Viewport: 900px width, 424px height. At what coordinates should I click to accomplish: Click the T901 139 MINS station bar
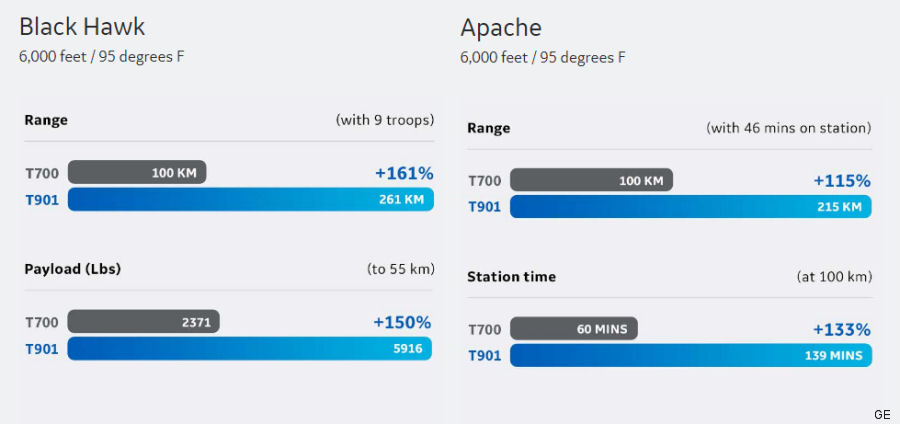pos(690,355)
